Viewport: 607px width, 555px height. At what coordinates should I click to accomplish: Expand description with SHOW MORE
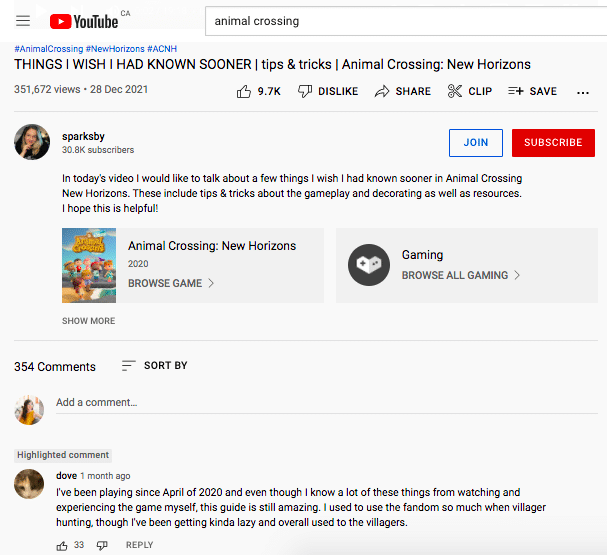89,321
